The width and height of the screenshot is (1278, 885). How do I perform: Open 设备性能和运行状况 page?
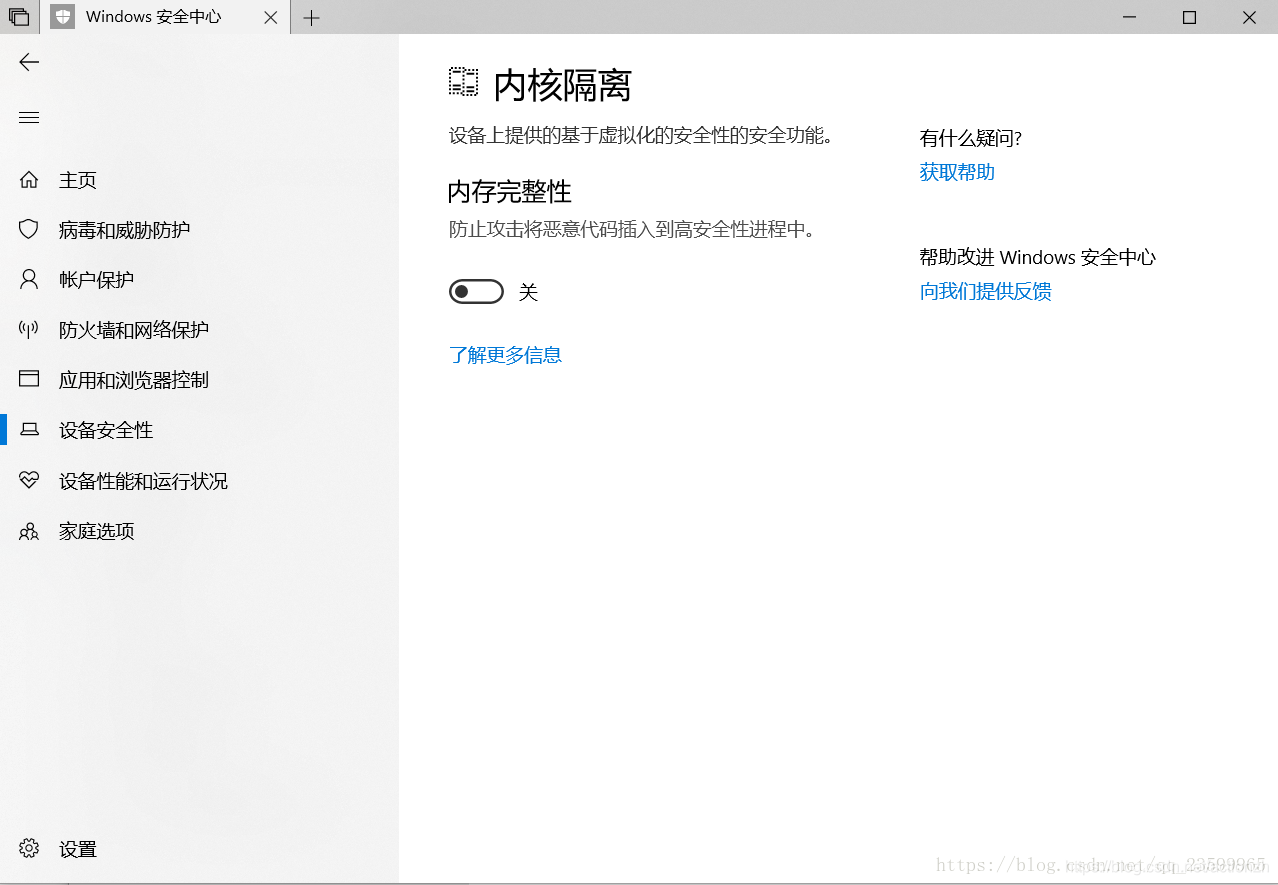point(143,481)
